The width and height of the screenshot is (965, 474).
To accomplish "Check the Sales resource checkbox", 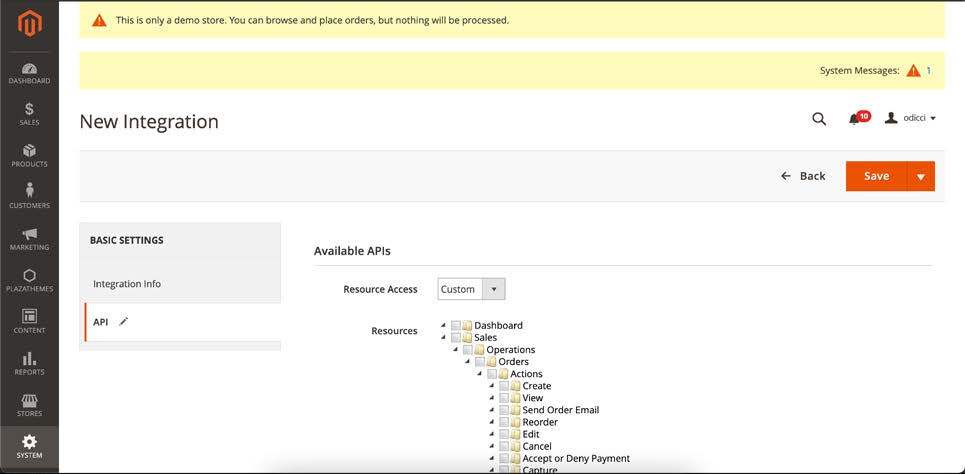I will [456, 338].
